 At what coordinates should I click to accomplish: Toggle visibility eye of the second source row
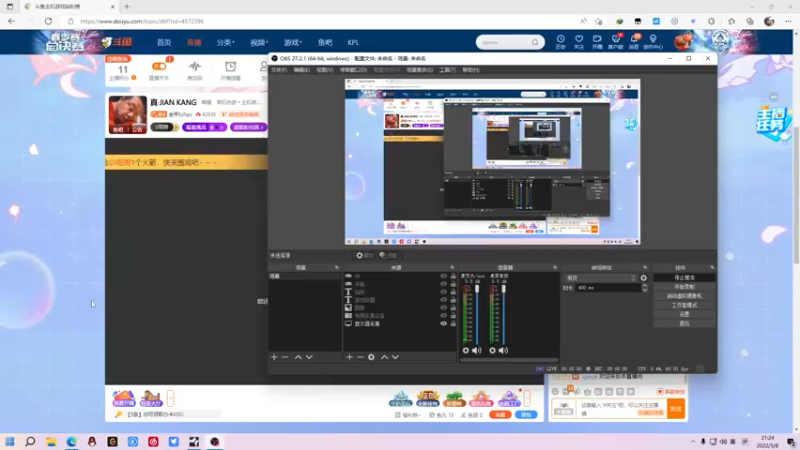[443, 284]
